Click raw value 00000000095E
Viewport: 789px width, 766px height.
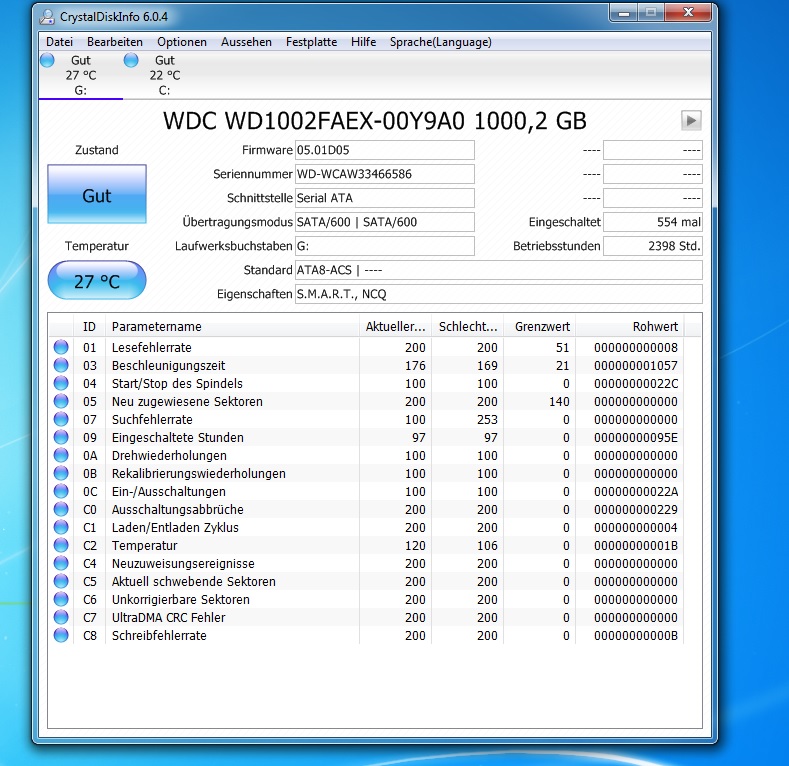(636, 437)
